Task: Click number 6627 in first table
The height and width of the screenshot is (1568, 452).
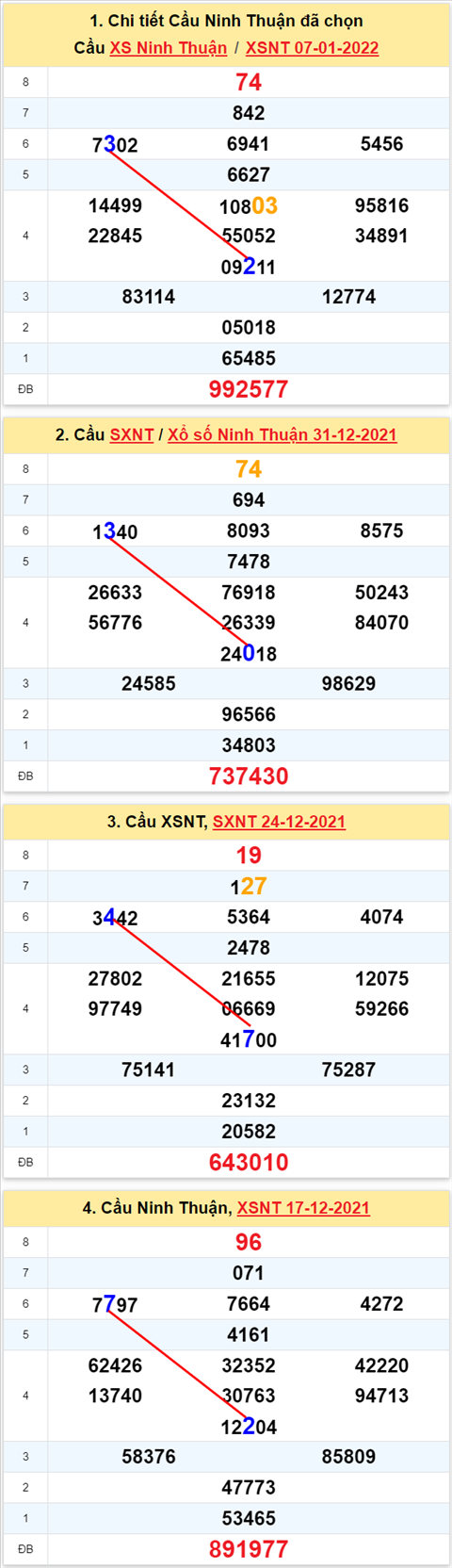Action: coord(249,174)
